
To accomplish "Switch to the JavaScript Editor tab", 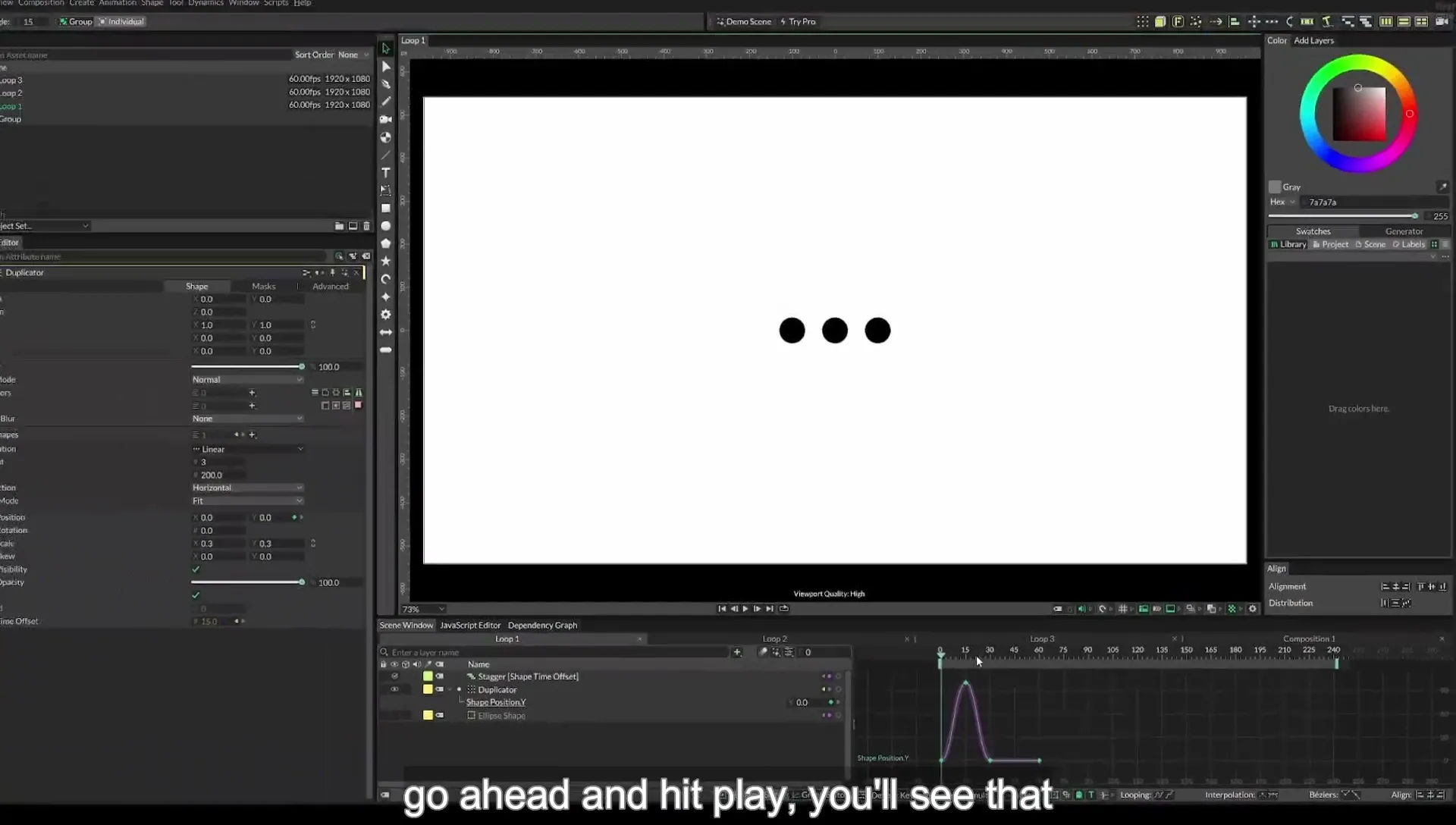I will click(470, 626).
